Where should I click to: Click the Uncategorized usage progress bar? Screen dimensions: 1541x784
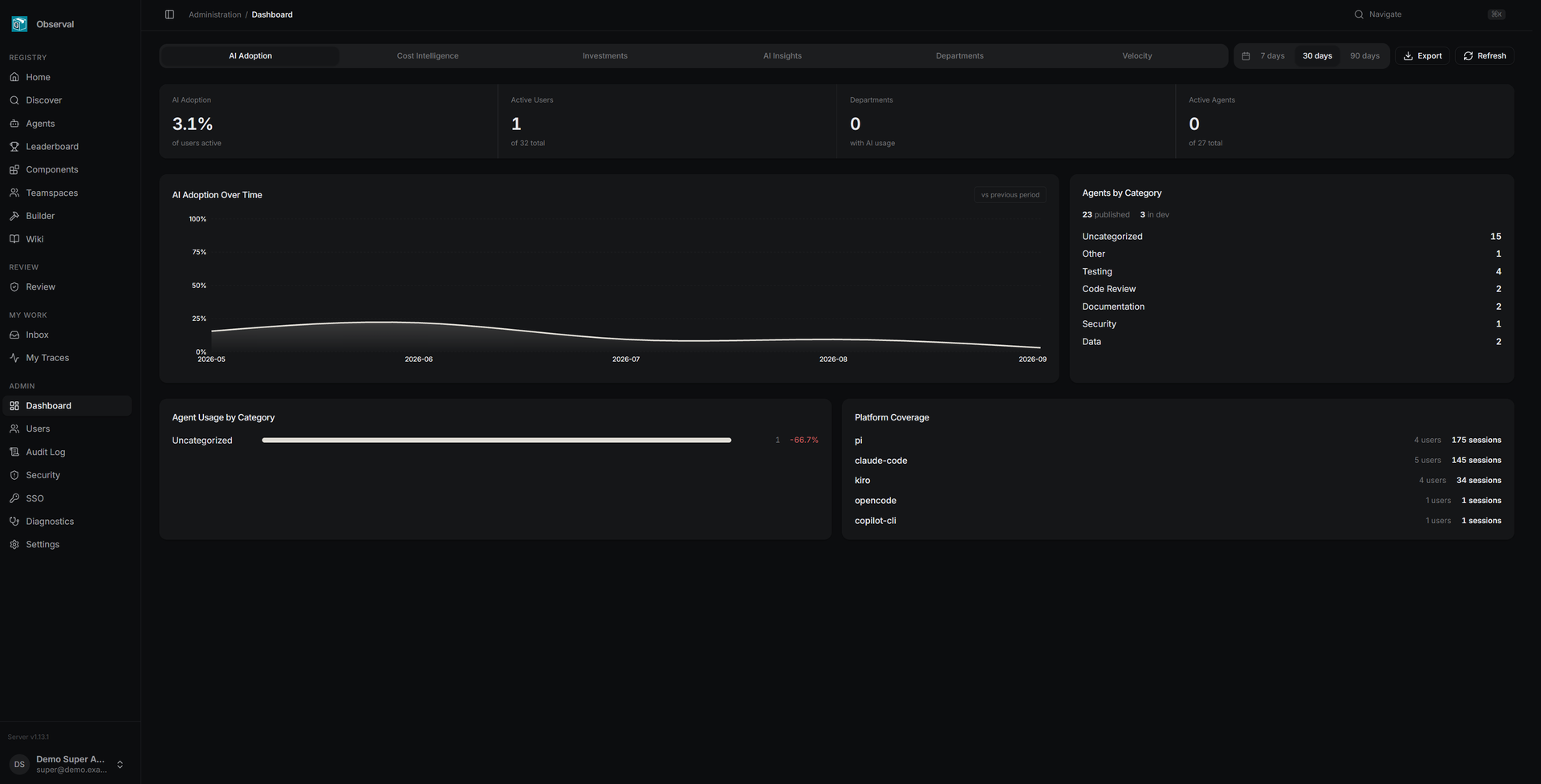496,441
